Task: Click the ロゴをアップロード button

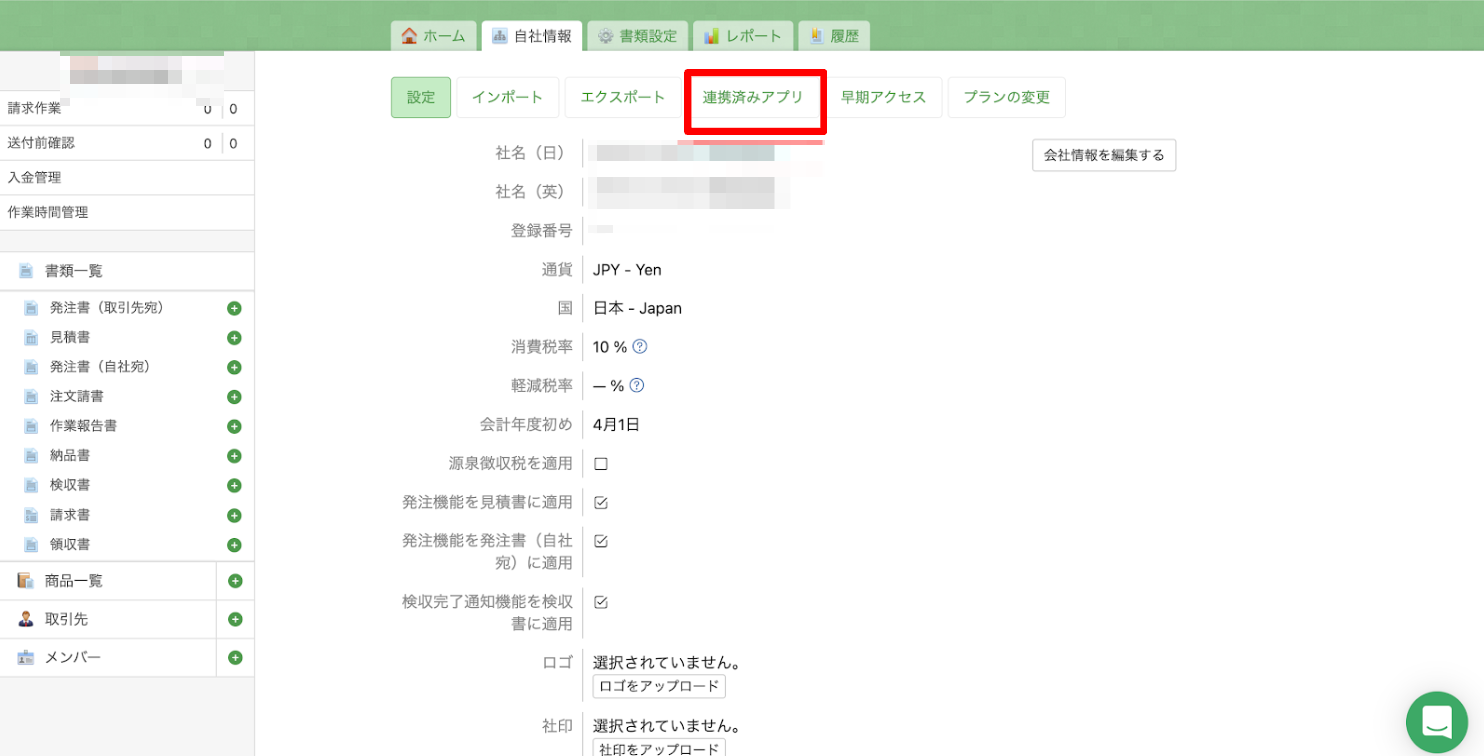Action: pos(659,686)
